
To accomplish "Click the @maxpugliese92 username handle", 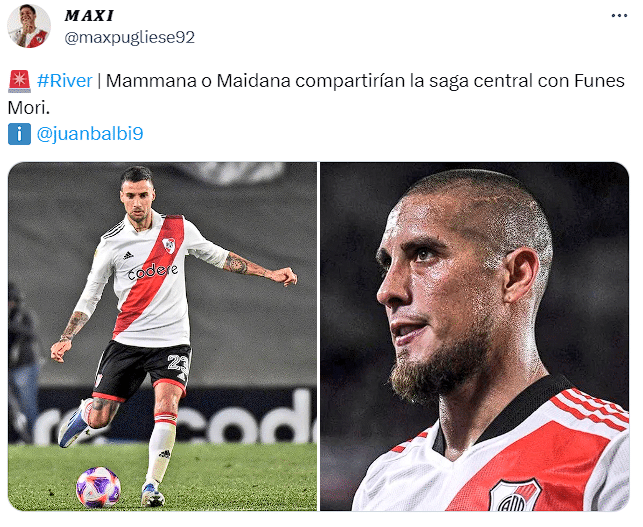I will point(130,37).
